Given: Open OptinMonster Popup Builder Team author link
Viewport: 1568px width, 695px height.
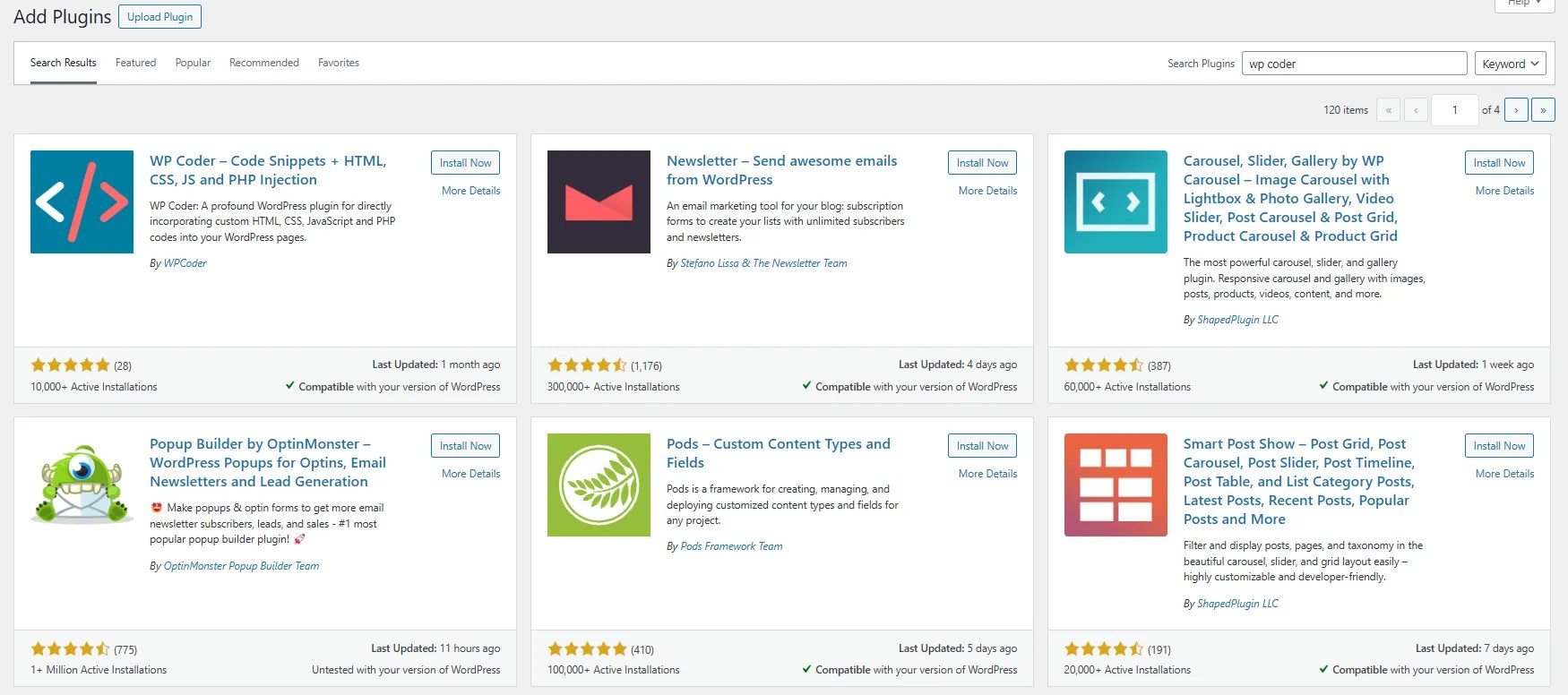Looking at the screenshot, I should coord(241,566).
